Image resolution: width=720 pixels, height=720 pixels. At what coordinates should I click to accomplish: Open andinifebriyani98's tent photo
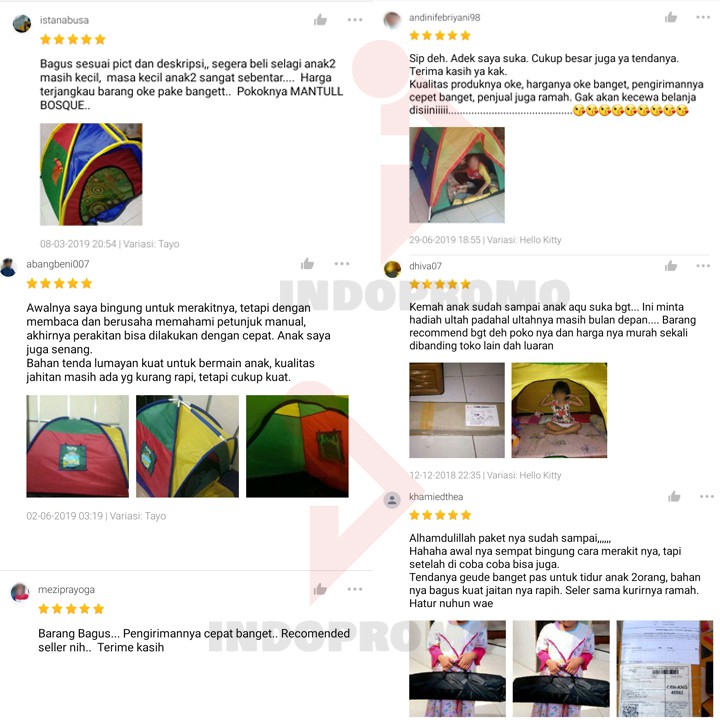point(457,175)
